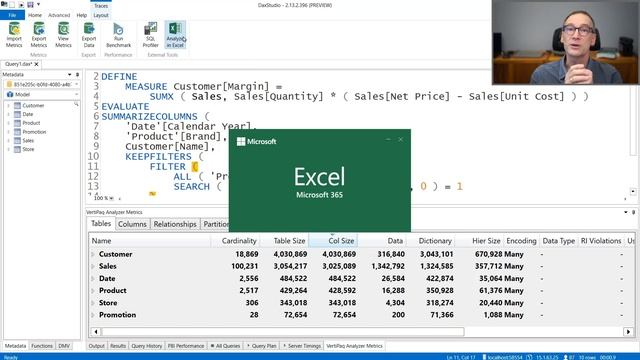Pin the Metadata panel with the pin icon
This screenshot has height=360, width=640.
pyautogui.click(x=77, y=75)
